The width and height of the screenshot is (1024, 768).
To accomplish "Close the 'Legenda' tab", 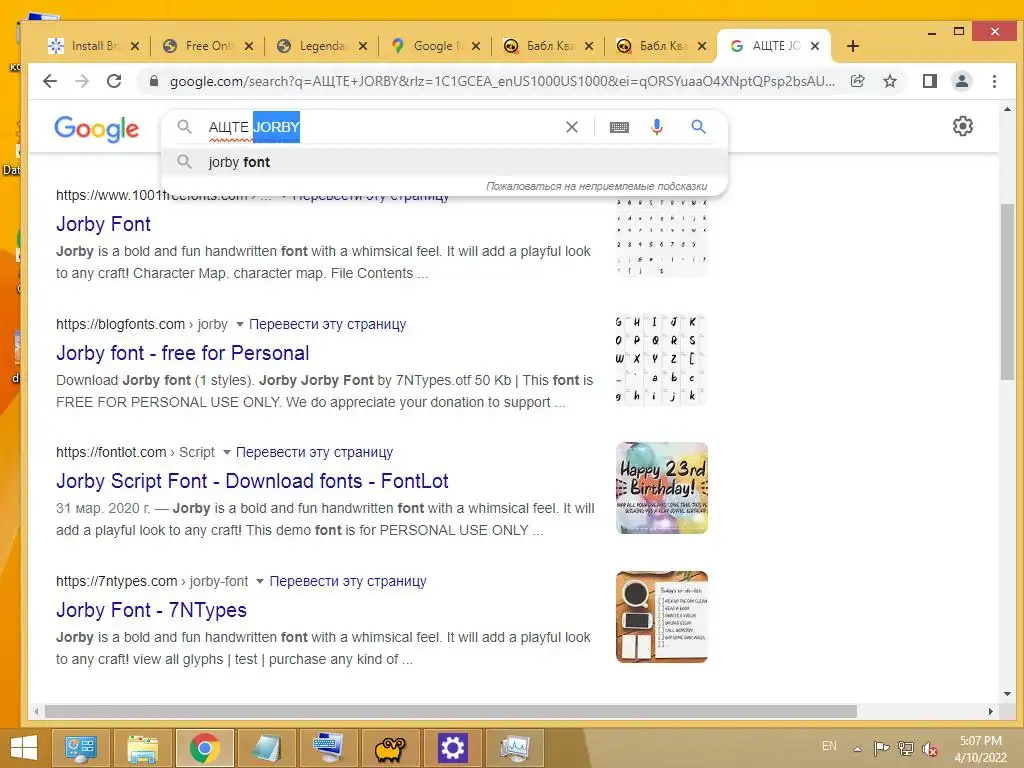I will 363,46.
